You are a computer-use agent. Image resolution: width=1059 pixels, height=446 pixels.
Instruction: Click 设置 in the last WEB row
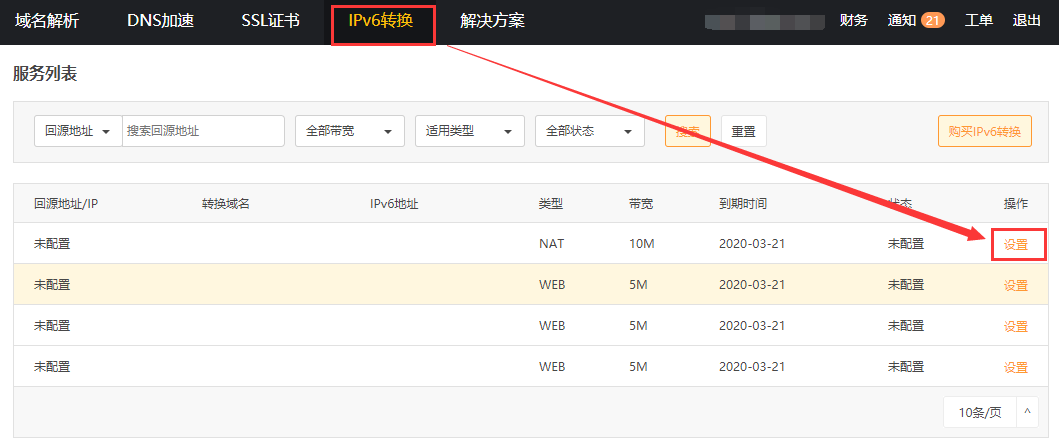pyautogui.click(x=1016, y=367)
